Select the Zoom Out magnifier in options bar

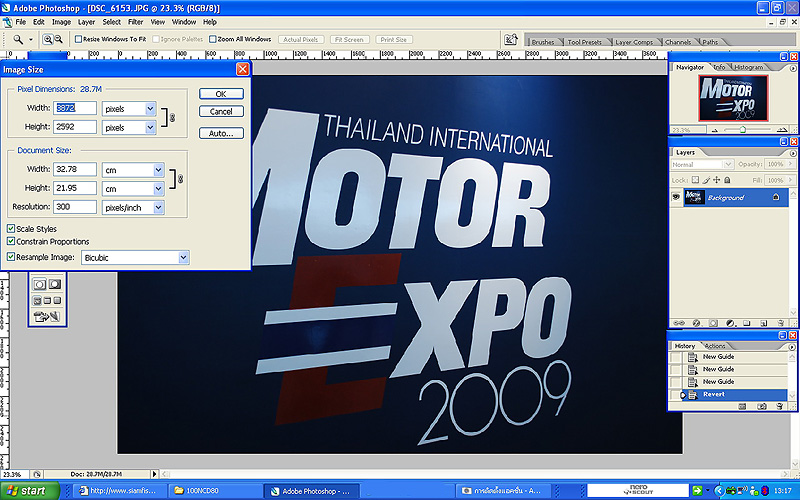click(x=58, y=39)
